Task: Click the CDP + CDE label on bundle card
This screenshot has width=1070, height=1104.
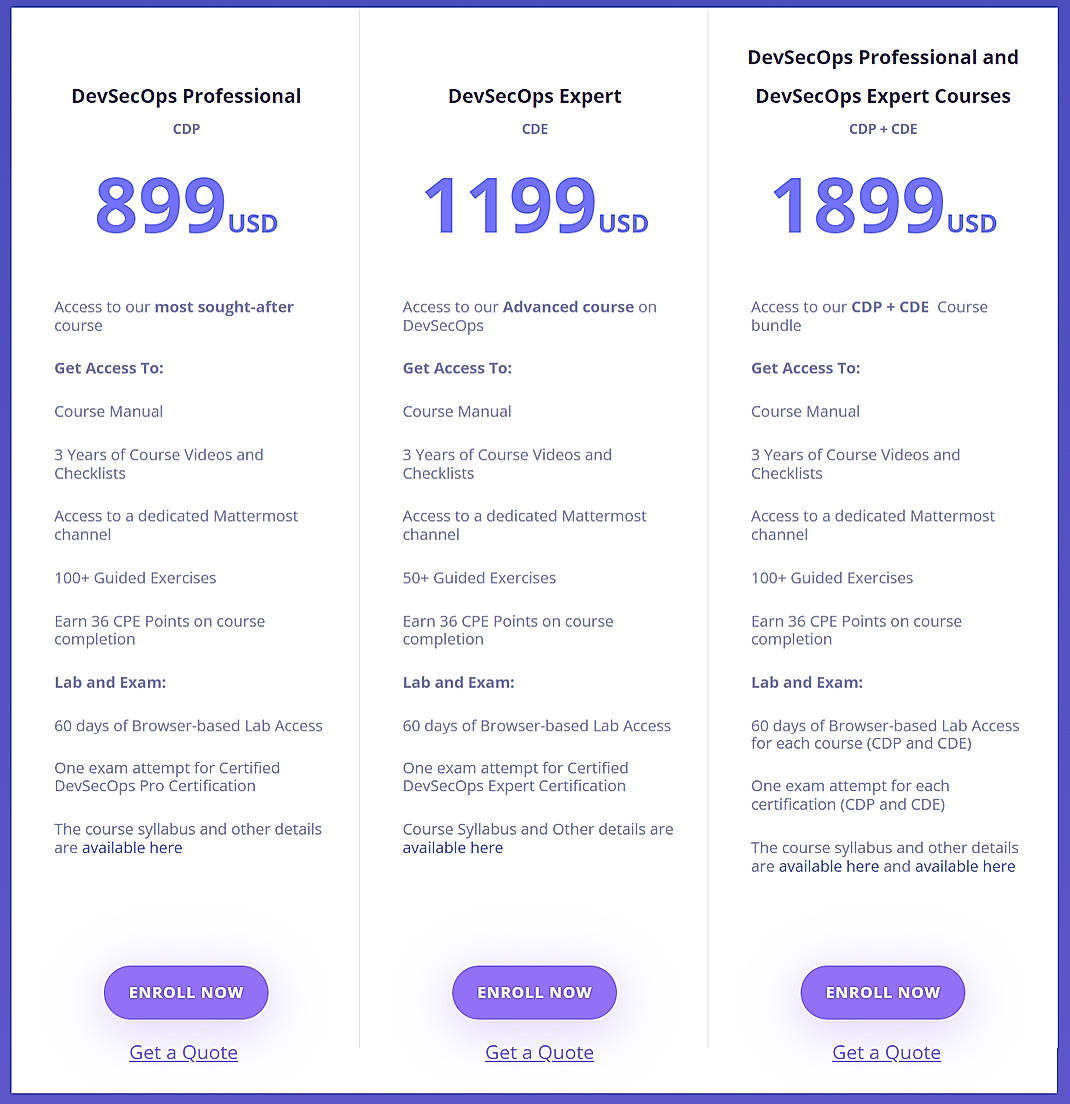Action: [x=883, y=129]
